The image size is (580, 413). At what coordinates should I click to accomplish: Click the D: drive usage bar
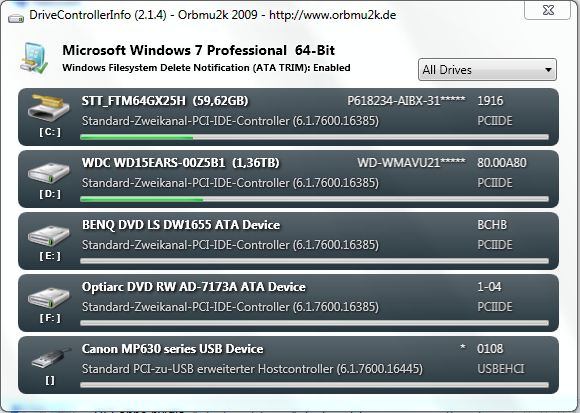(314, 200)
